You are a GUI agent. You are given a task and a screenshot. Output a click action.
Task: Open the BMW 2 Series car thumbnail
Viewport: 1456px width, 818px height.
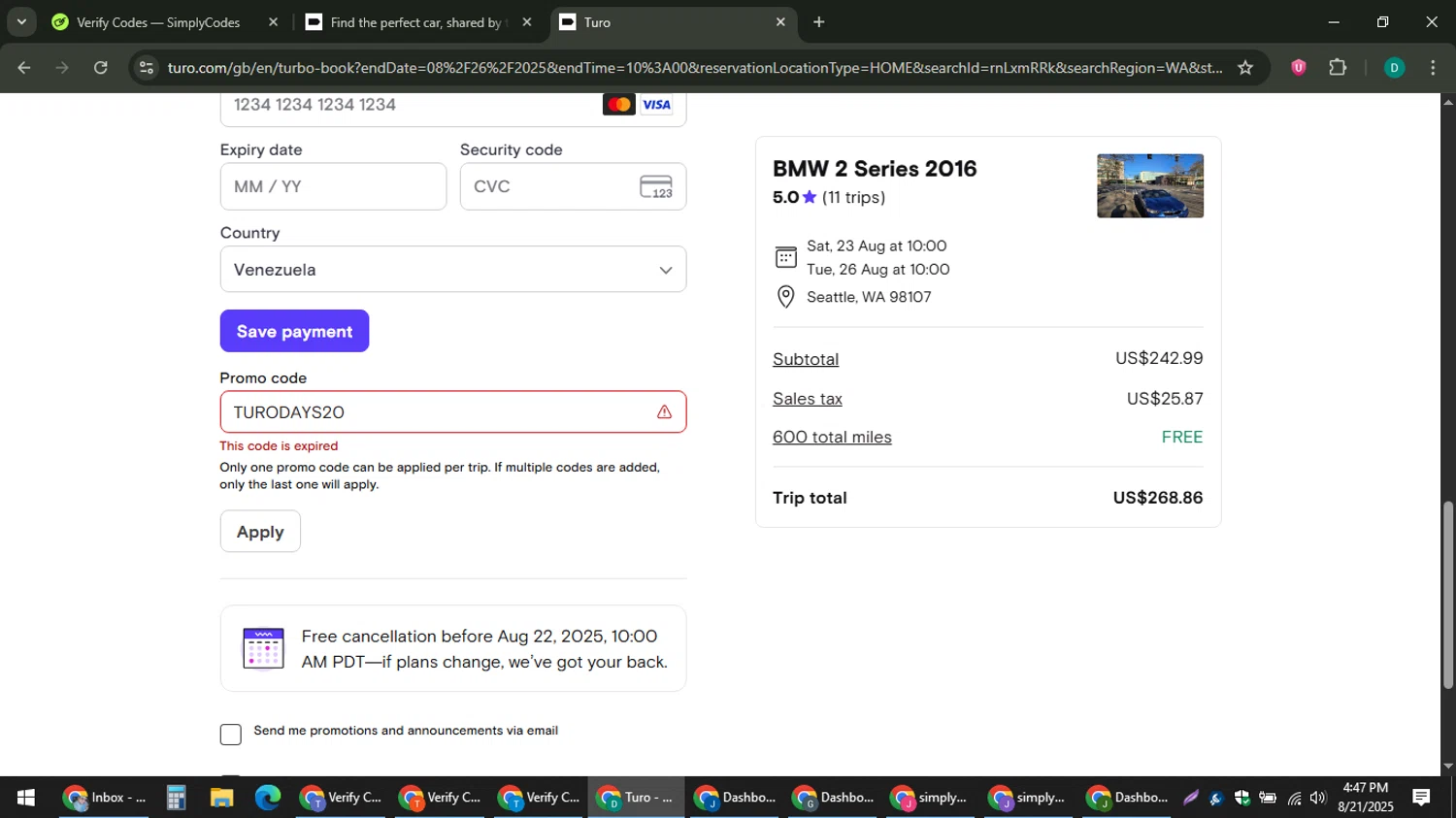tap(1150, 186)
